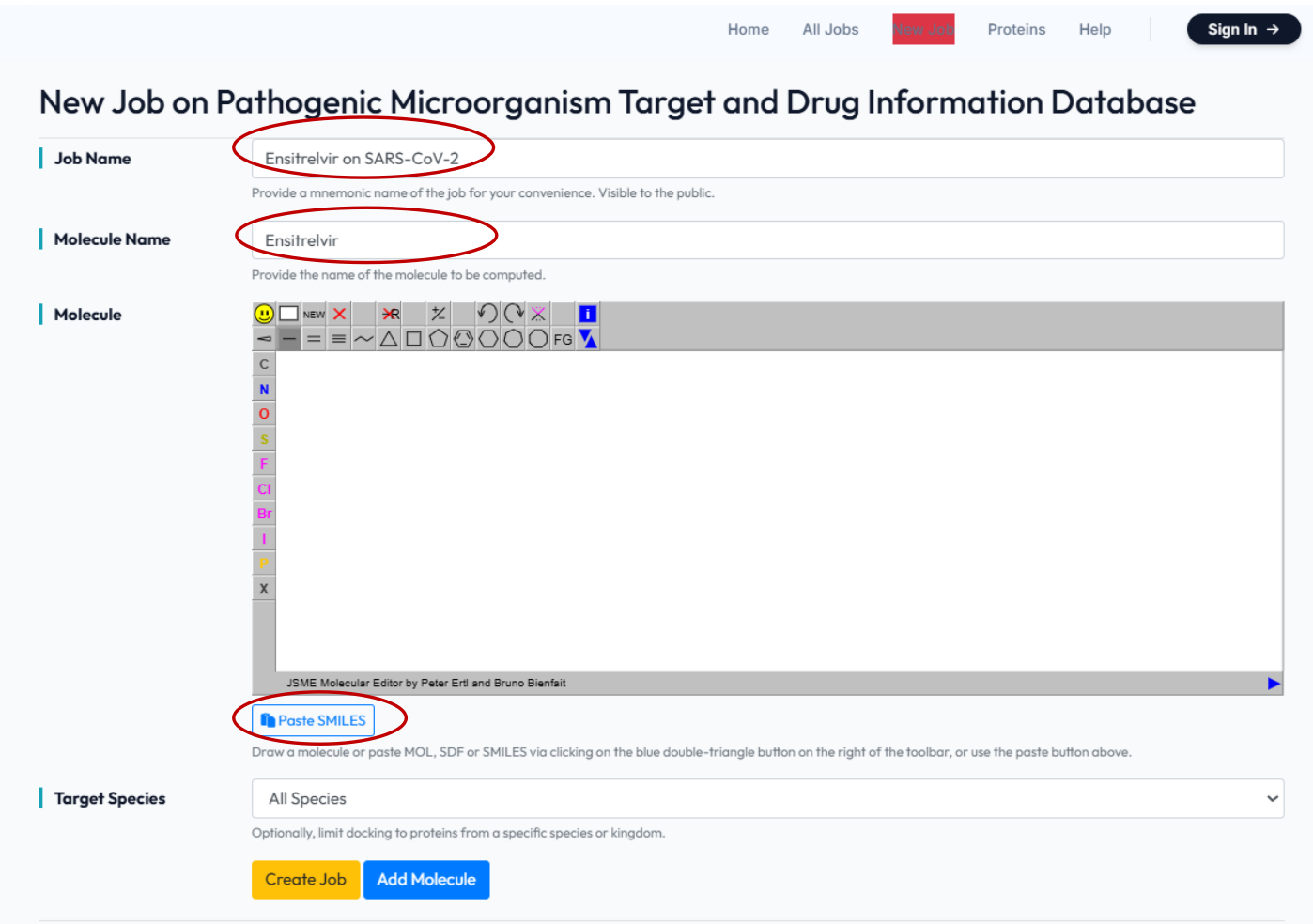The height and width of the screenshot is (924, 1313).
Task: Select the benzene ring tool
Action: tap(463, 339)
